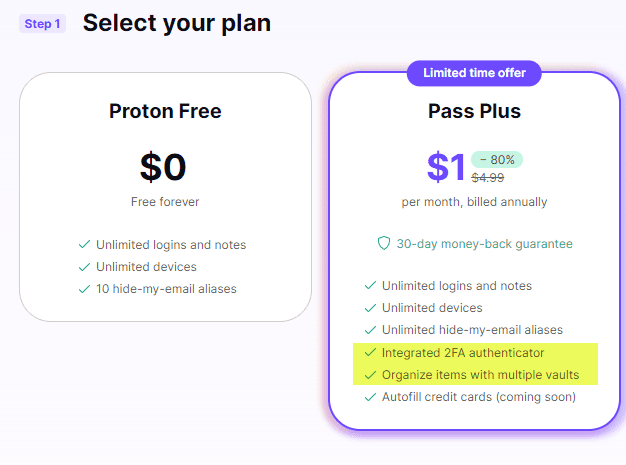Click the shield icon beside money-back guarantee
This screenshot has height=465, width=626.
(x=383, y=244)
